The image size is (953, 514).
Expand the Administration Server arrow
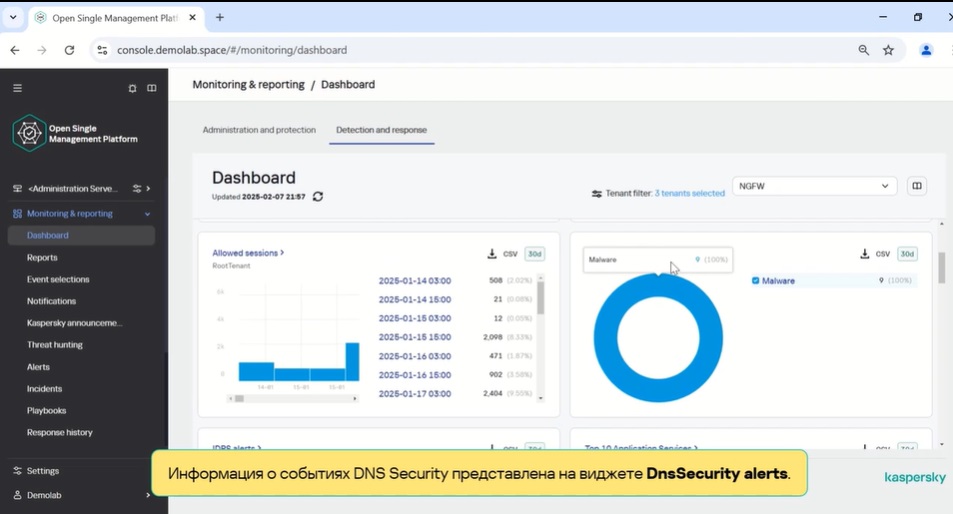click(148, 188)
